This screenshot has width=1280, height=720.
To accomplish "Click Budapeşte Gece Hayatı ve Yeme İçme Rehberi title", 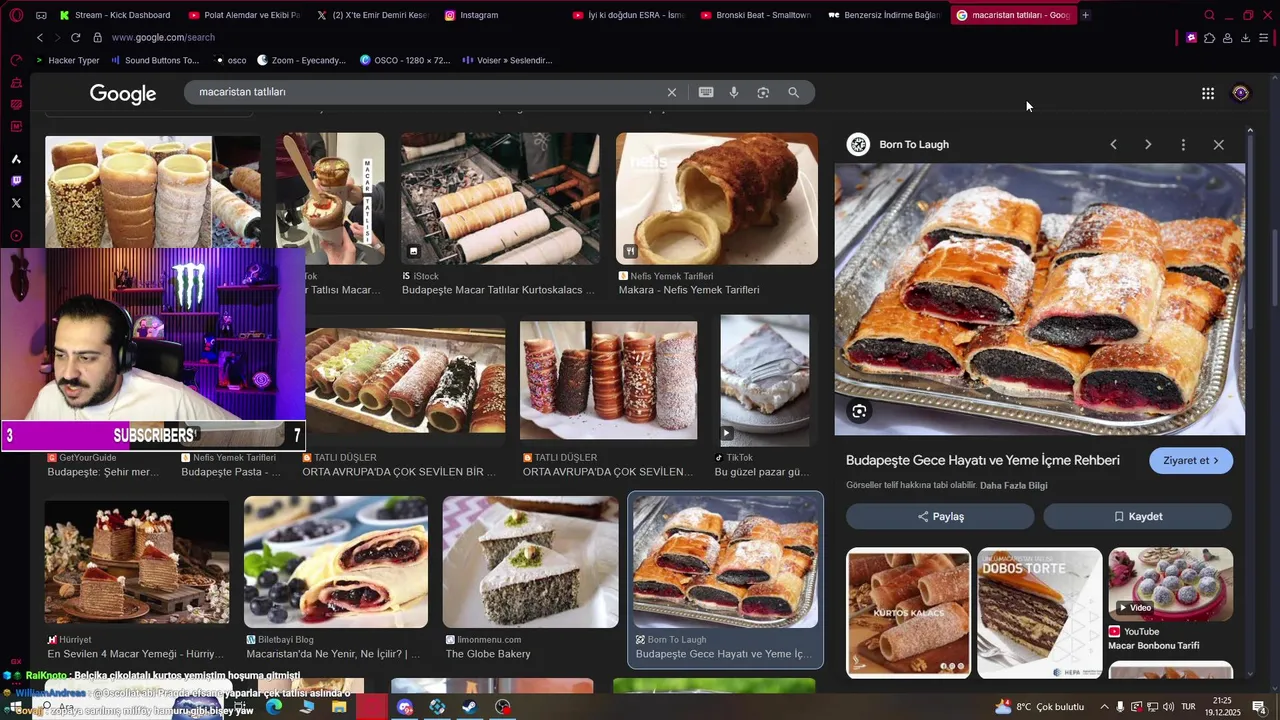I will 983,460.
